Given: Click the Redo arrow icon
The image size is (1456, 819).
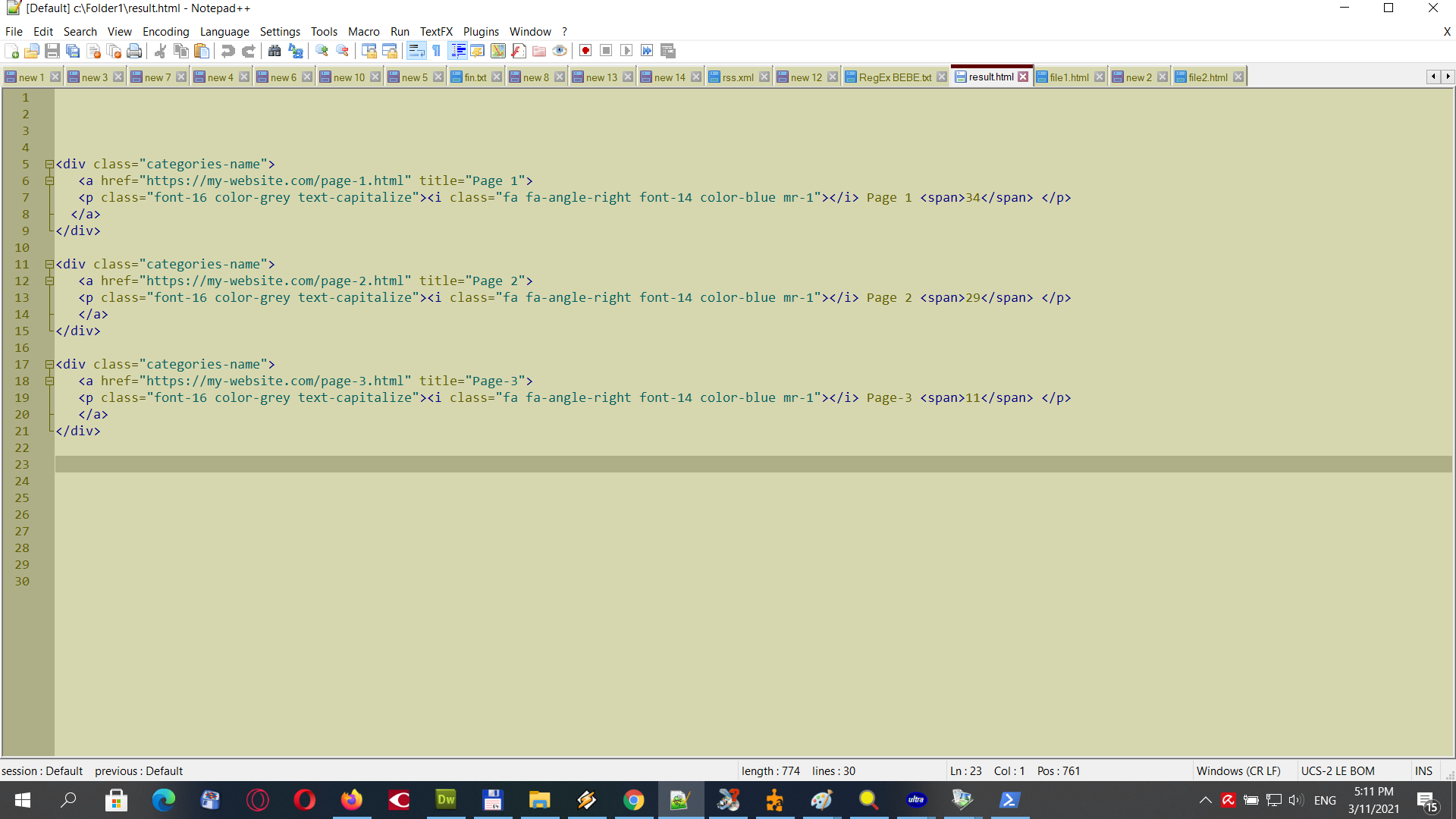Looking at the screenshot, I should click(x=248, y=51).
